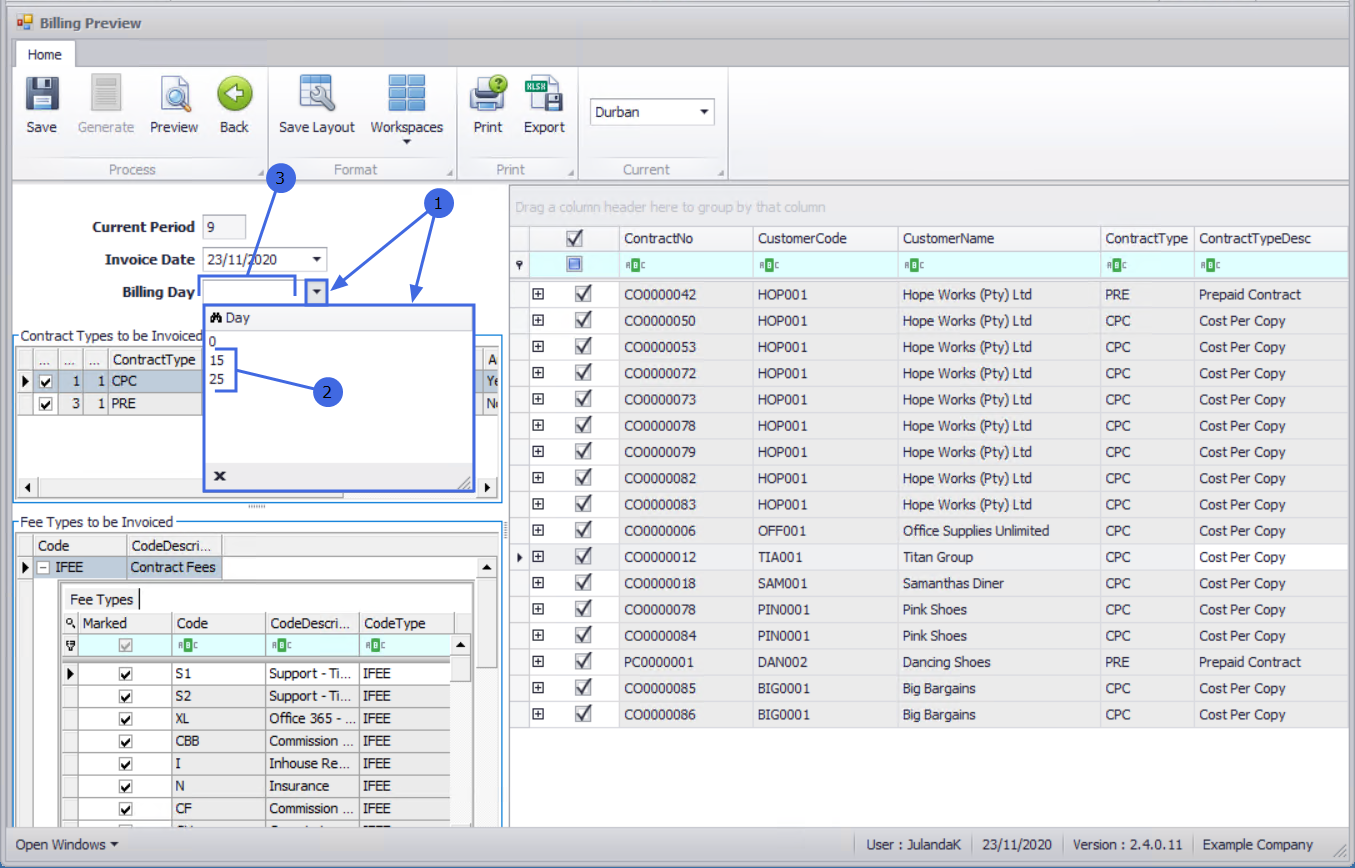
Task: Click the search icon beside the Marked header
Action: coord(70,623)
